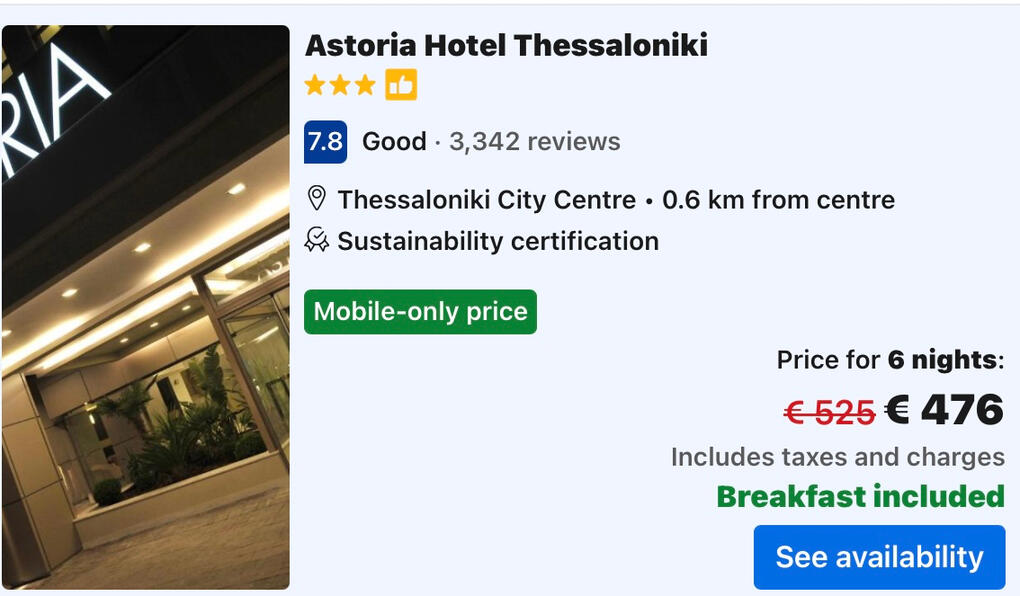1020x596 pixels.
Task: Click the green 'Breakfast included' text
Action: point(860,496)
